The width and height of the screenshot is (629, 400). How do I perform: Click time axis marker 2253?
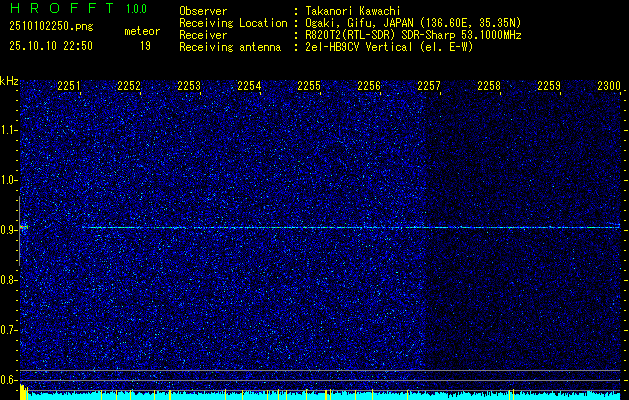click(x=189, y=86)
